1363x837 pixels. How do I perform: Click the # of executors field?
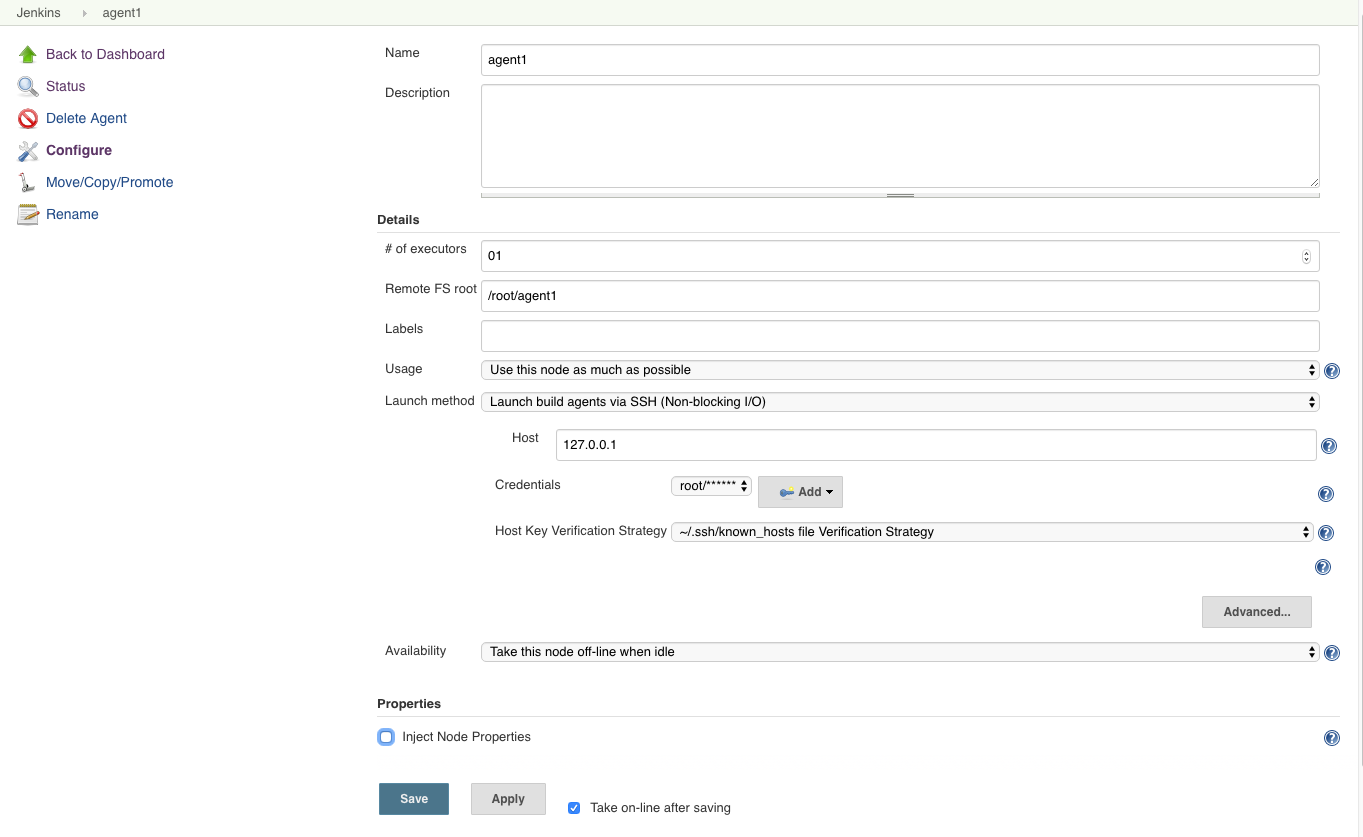900,256
